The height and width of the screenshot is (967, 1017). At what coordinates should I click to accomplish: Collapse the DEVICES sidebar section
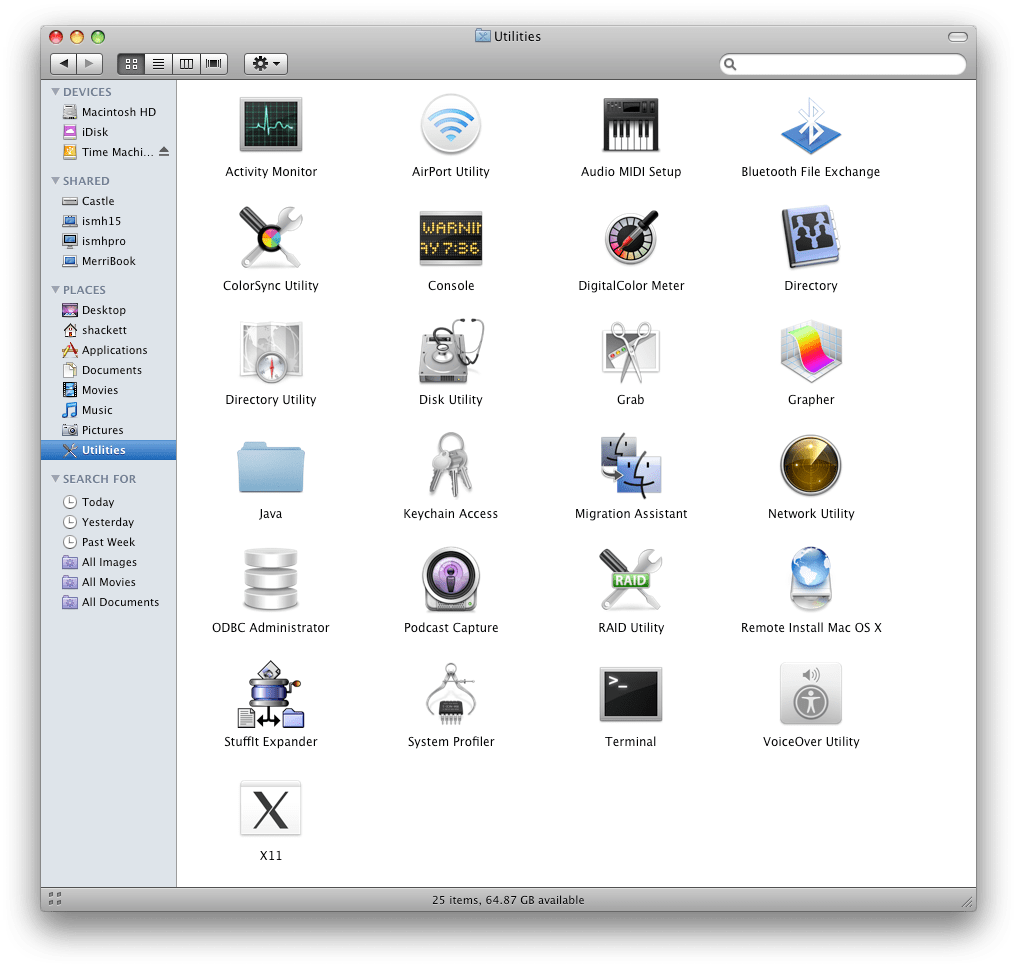pos(56,92)
